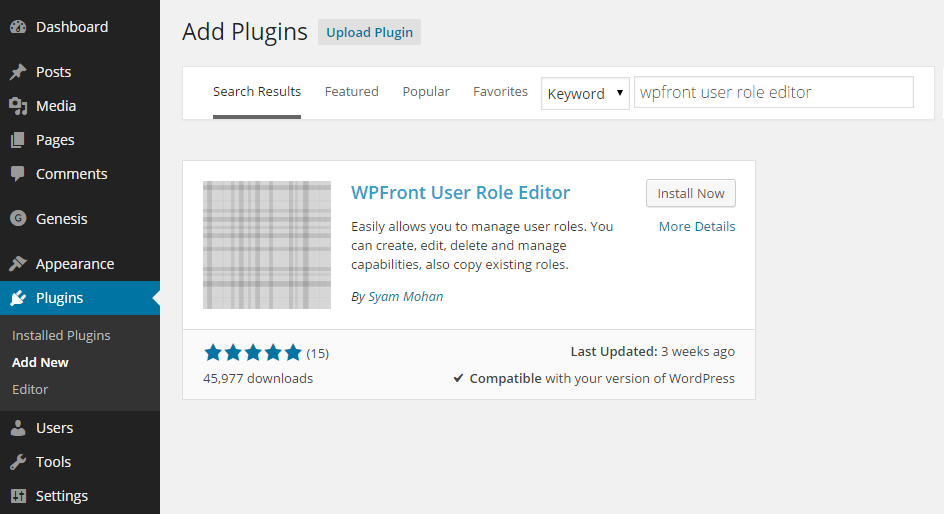Viewport: 944px width, 514px height.
Task: Click the Compatible with your version text
Action: pyautogui.click(x=602, y=379)
